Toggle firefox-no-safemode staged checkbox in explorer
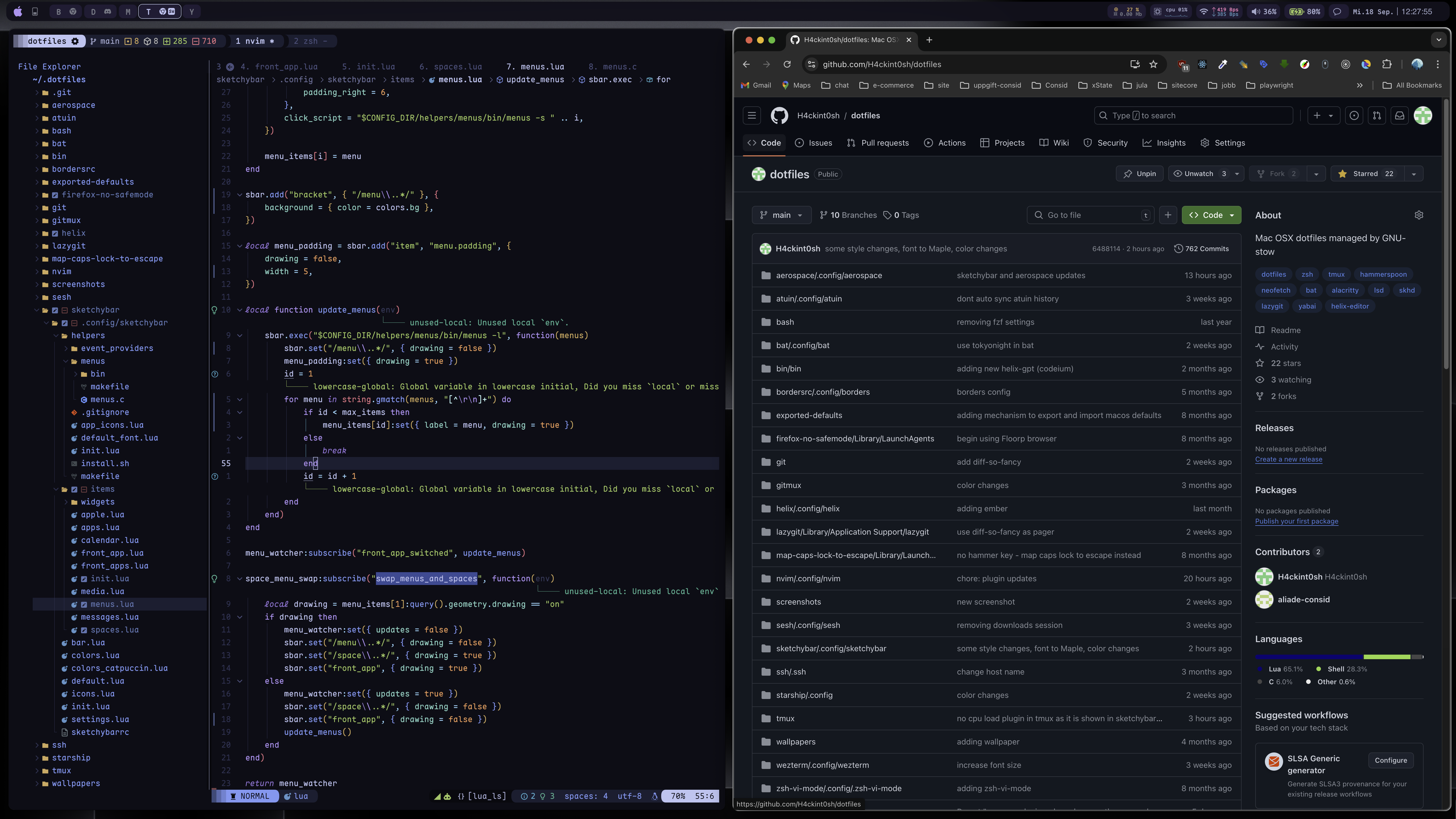The height and width of the screenshot is (819, 1456). (x=55, y=195)
